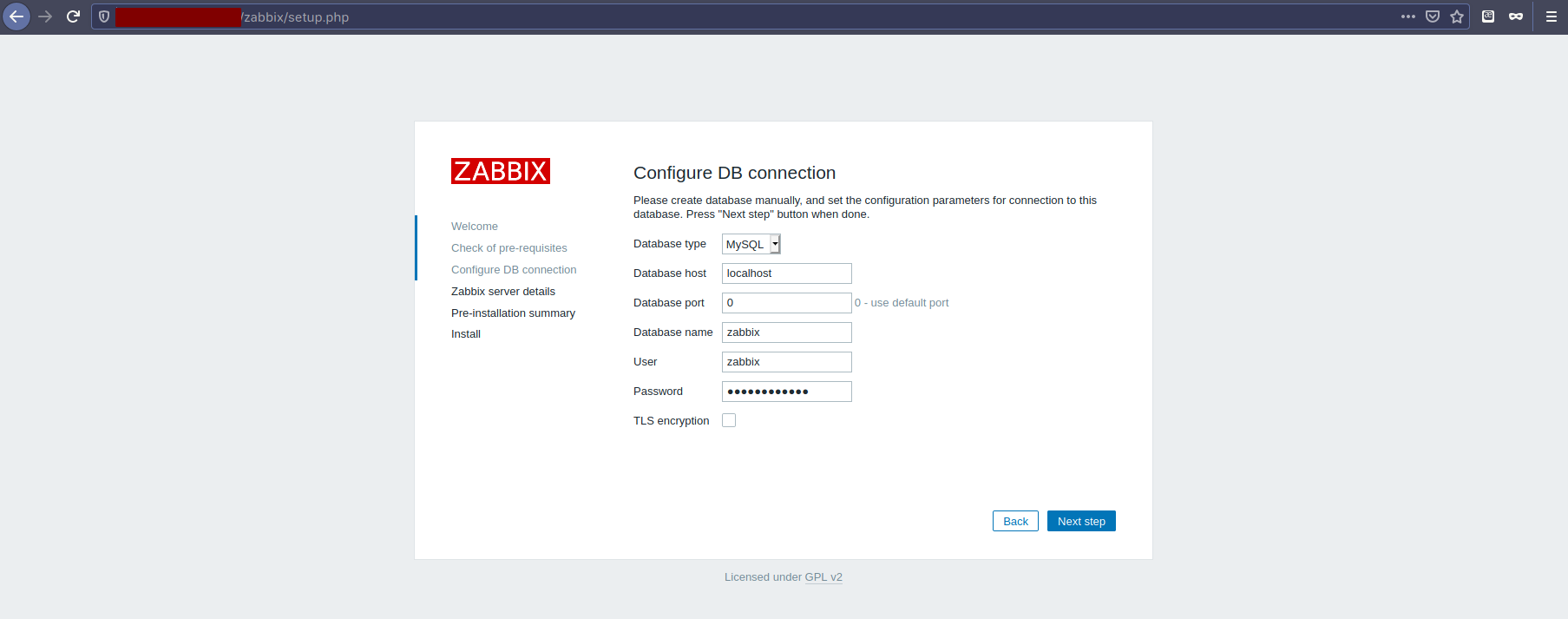Select the Welcome step

pos(475,227)
